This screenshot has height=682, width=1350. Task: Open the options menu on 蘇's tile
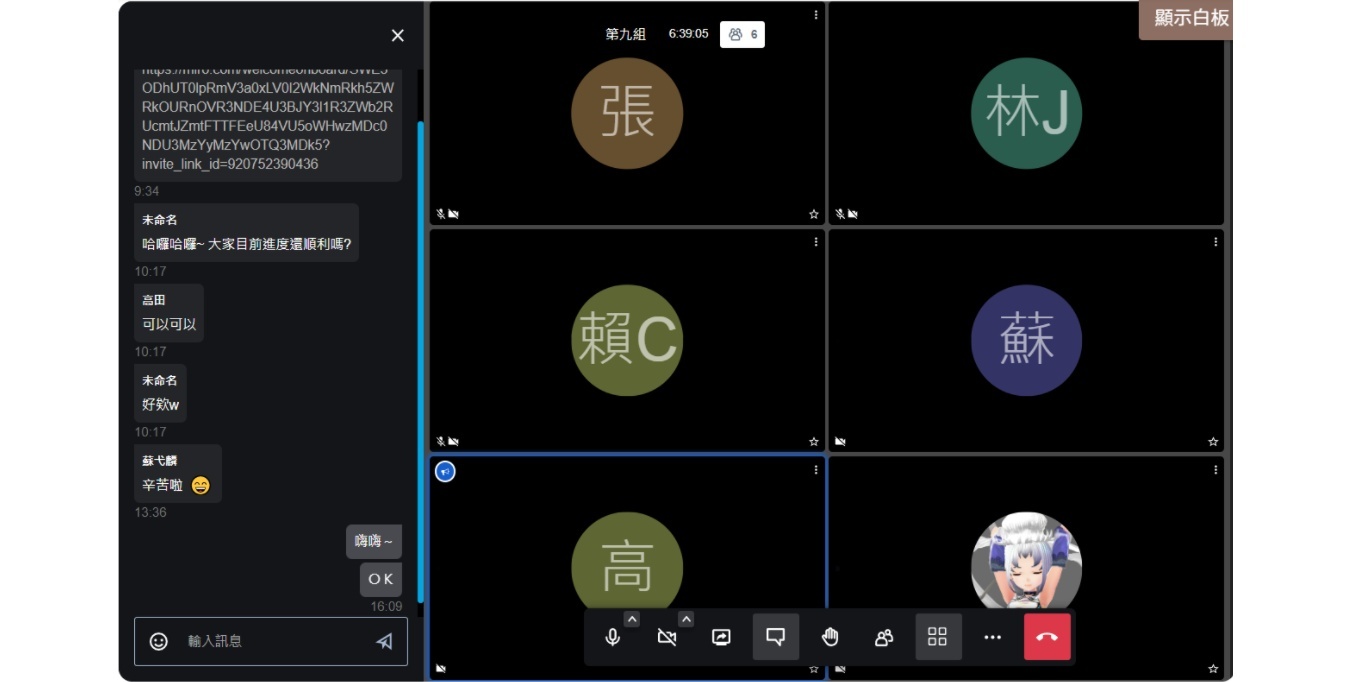[x=1216, y=242]
